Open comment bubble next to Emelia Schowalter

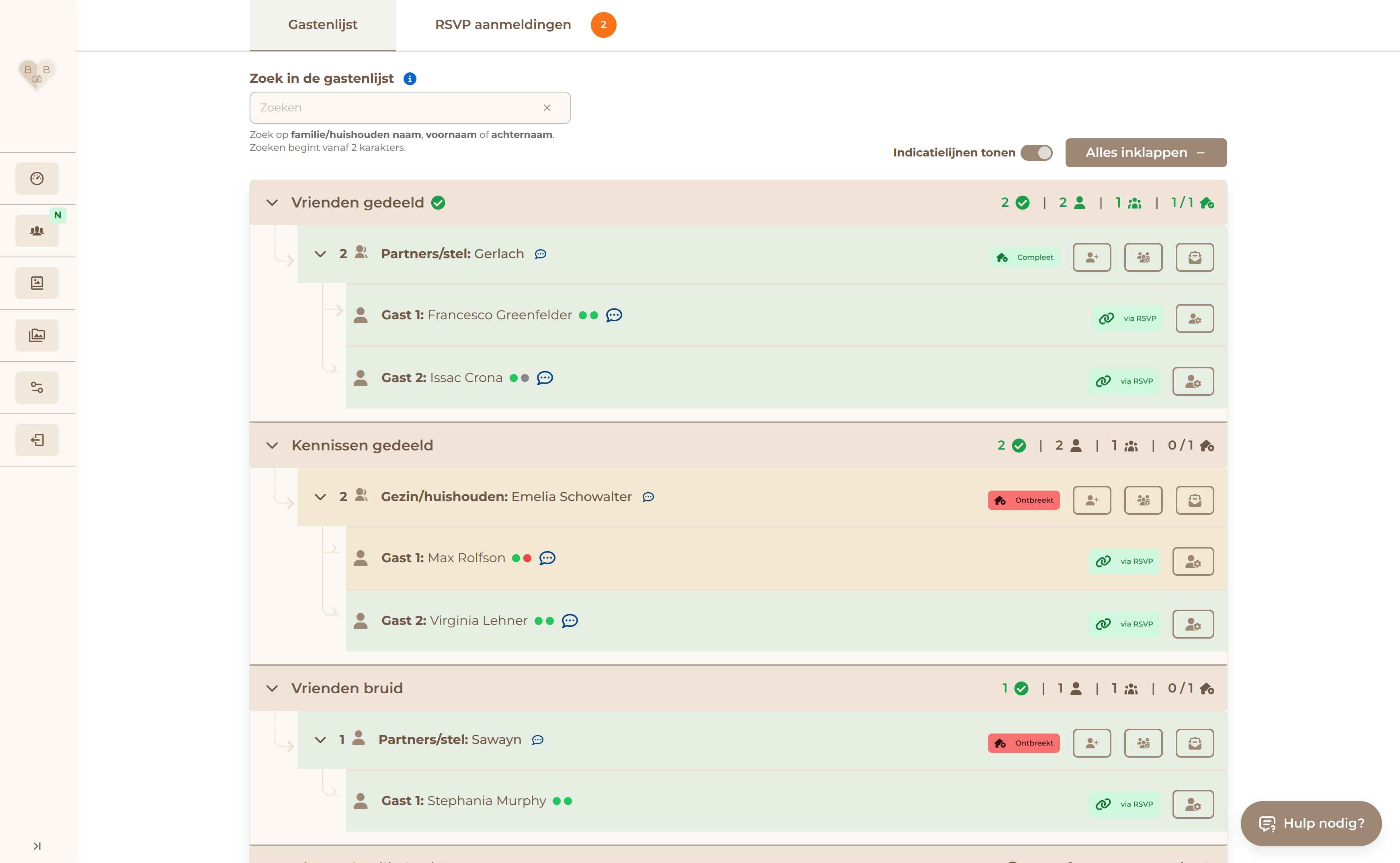(648, 497)
